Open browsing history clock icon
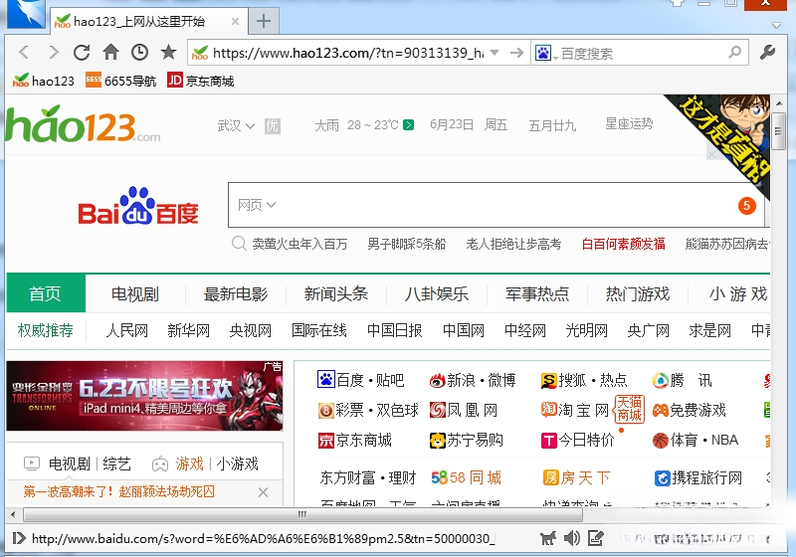796x557 pixels. tap(140, 52)
